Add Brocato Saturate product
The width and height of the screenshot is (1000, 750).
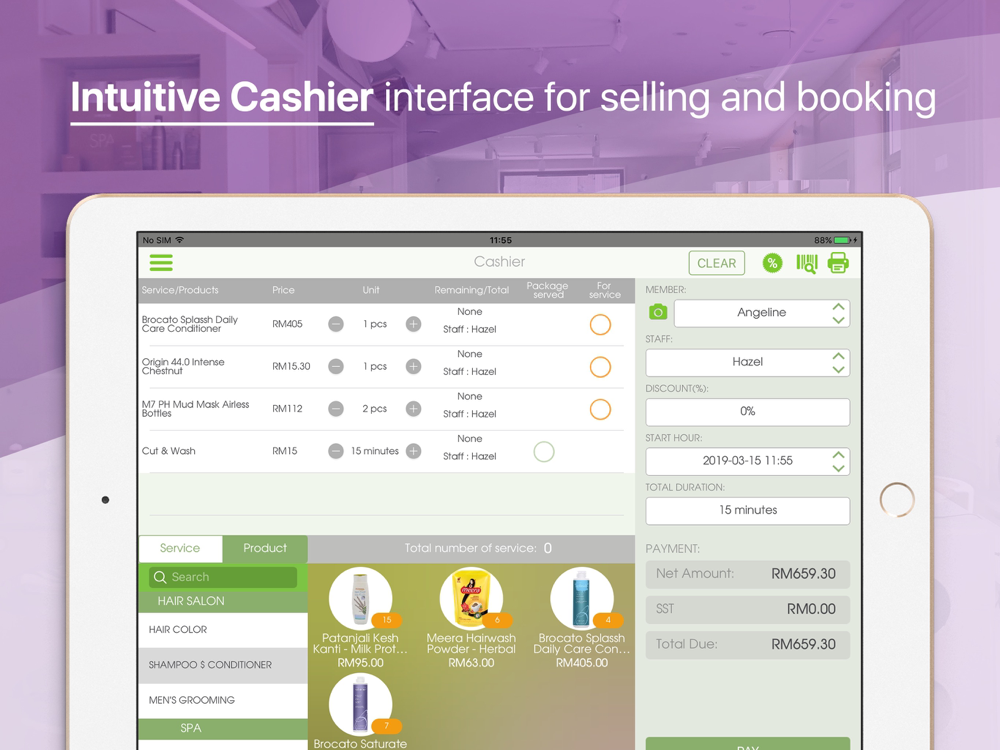coord(360,704)
